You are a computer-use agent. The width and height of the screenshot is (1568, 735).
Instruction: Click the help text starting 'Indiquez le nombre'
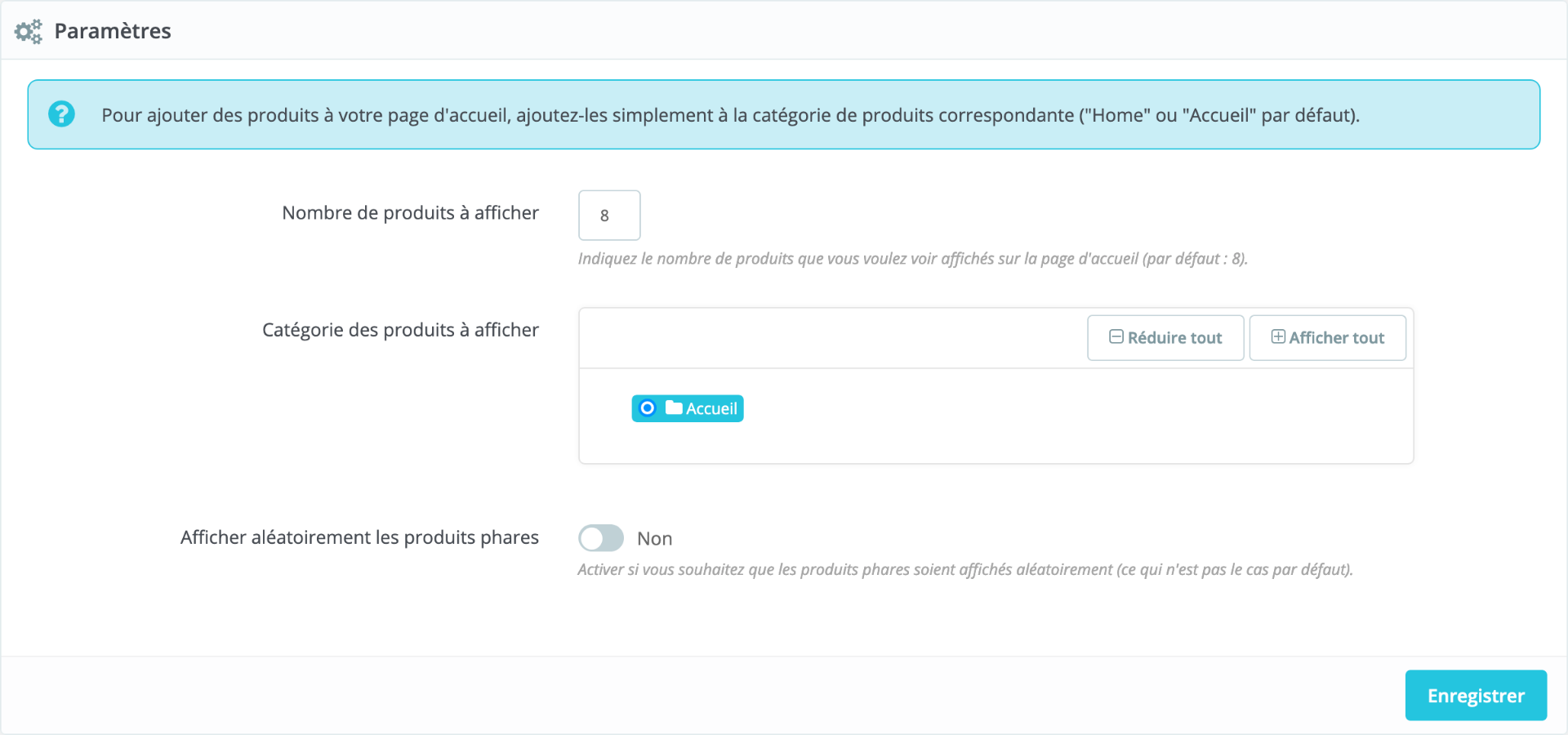(913, 259)
